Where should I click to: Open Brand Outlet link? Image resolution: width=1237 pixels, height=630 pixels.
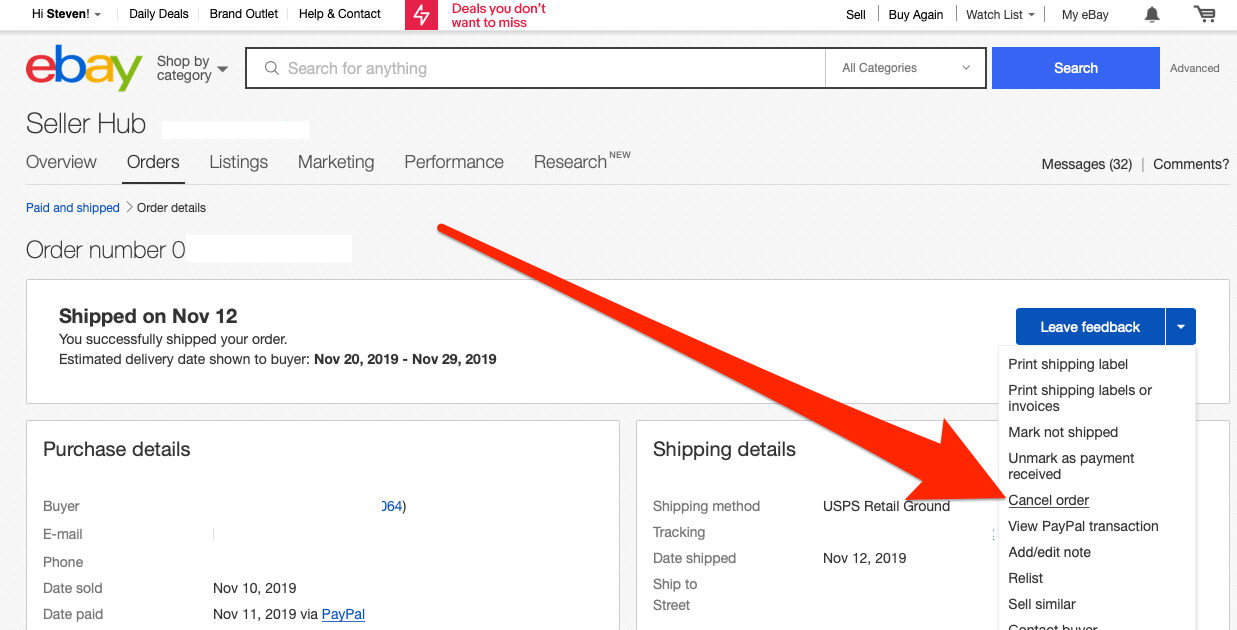pos(244,14)
